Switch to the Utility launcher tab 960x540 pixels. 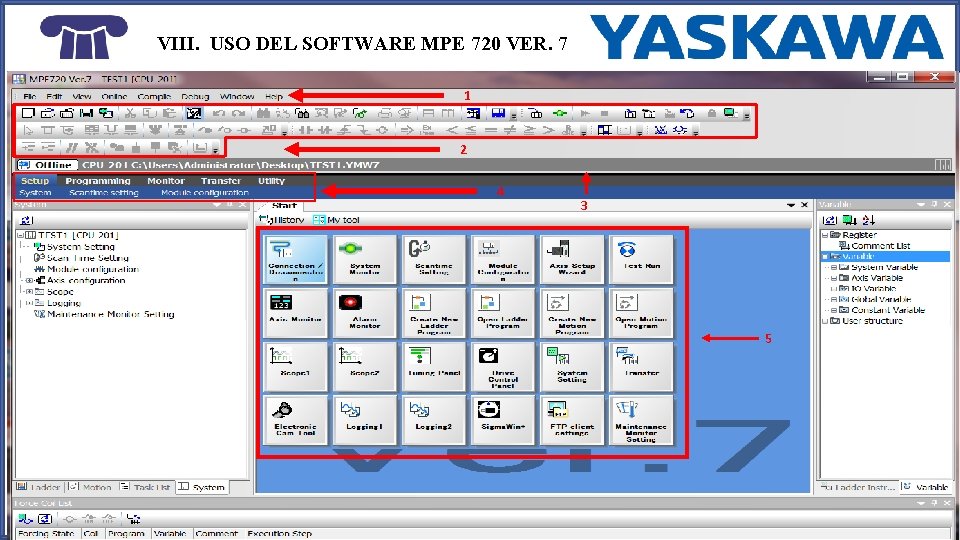(x=271, y=181)
